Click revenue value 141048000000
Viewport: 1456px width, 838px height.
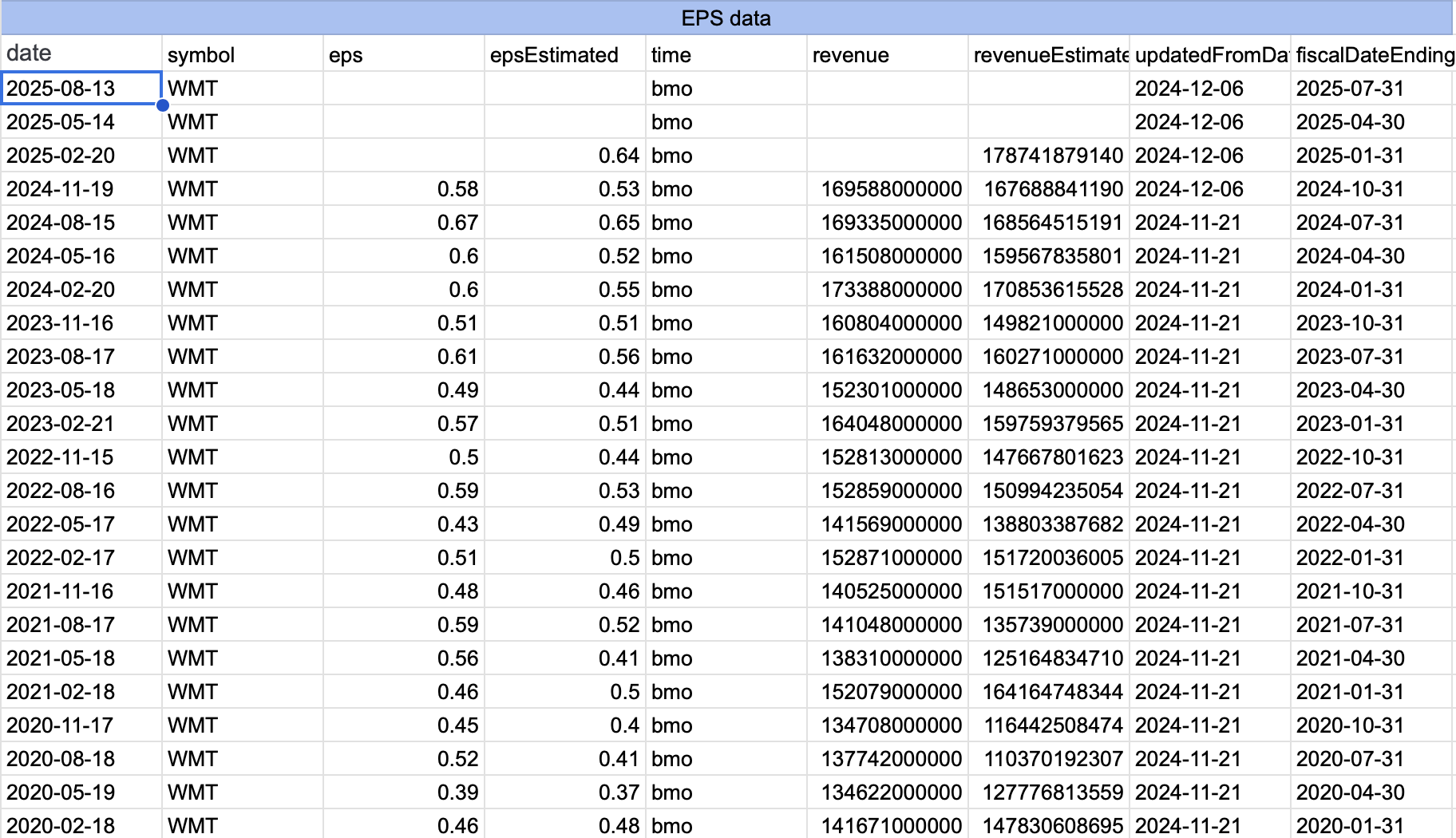pos(888,624)
